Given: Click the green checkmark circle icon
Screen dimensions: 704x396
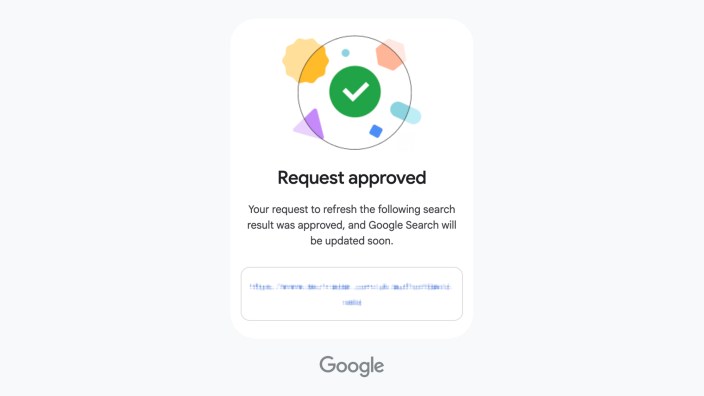Looking at the screenshot, I should pos(355,92).
